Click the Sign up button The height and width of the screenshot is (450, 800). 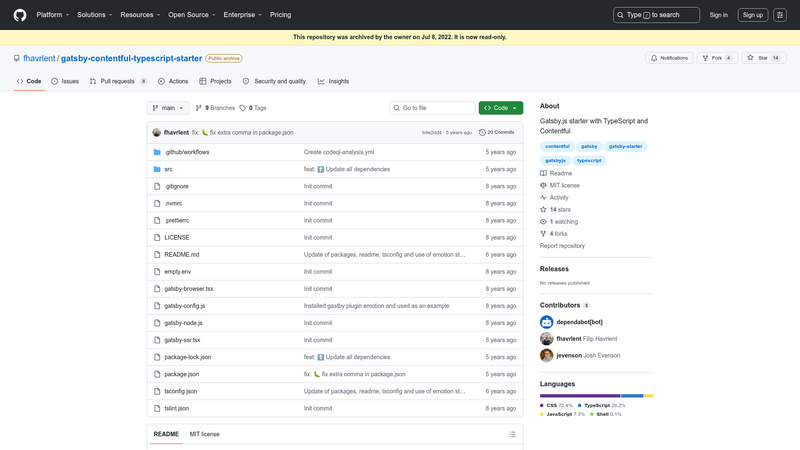coord(753,15)
